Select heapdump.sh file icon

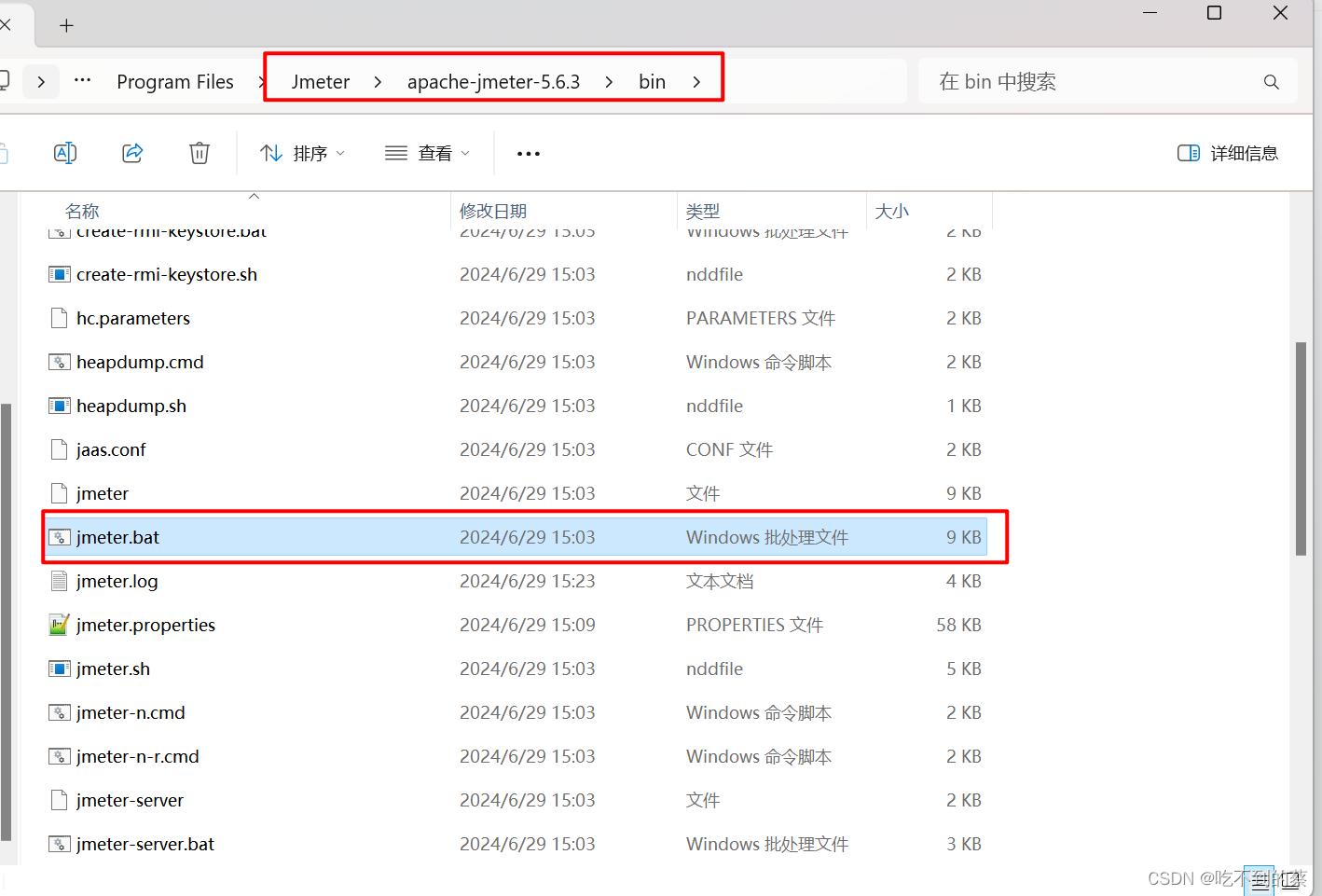point(59,406)
